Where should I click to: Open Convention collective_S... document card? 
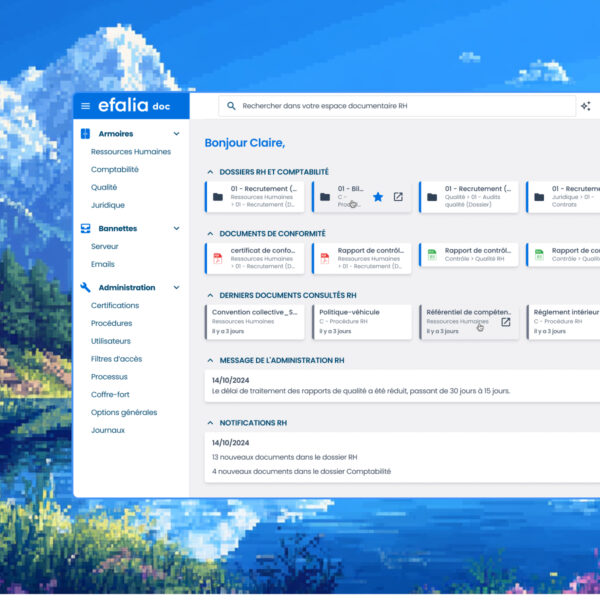coord(255,322)
